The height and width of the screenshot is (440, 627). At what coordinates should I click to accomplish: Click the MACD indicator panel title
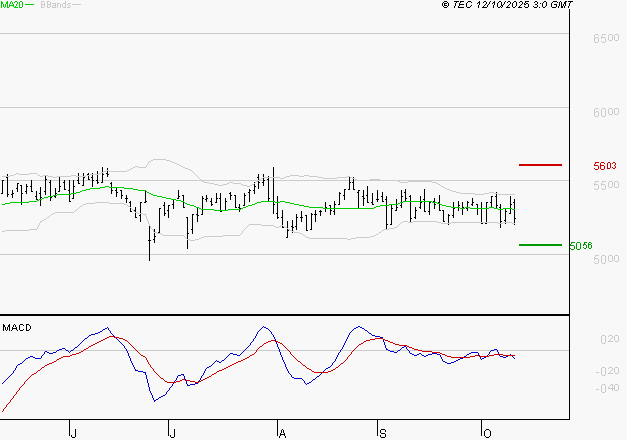coord(17,327)
